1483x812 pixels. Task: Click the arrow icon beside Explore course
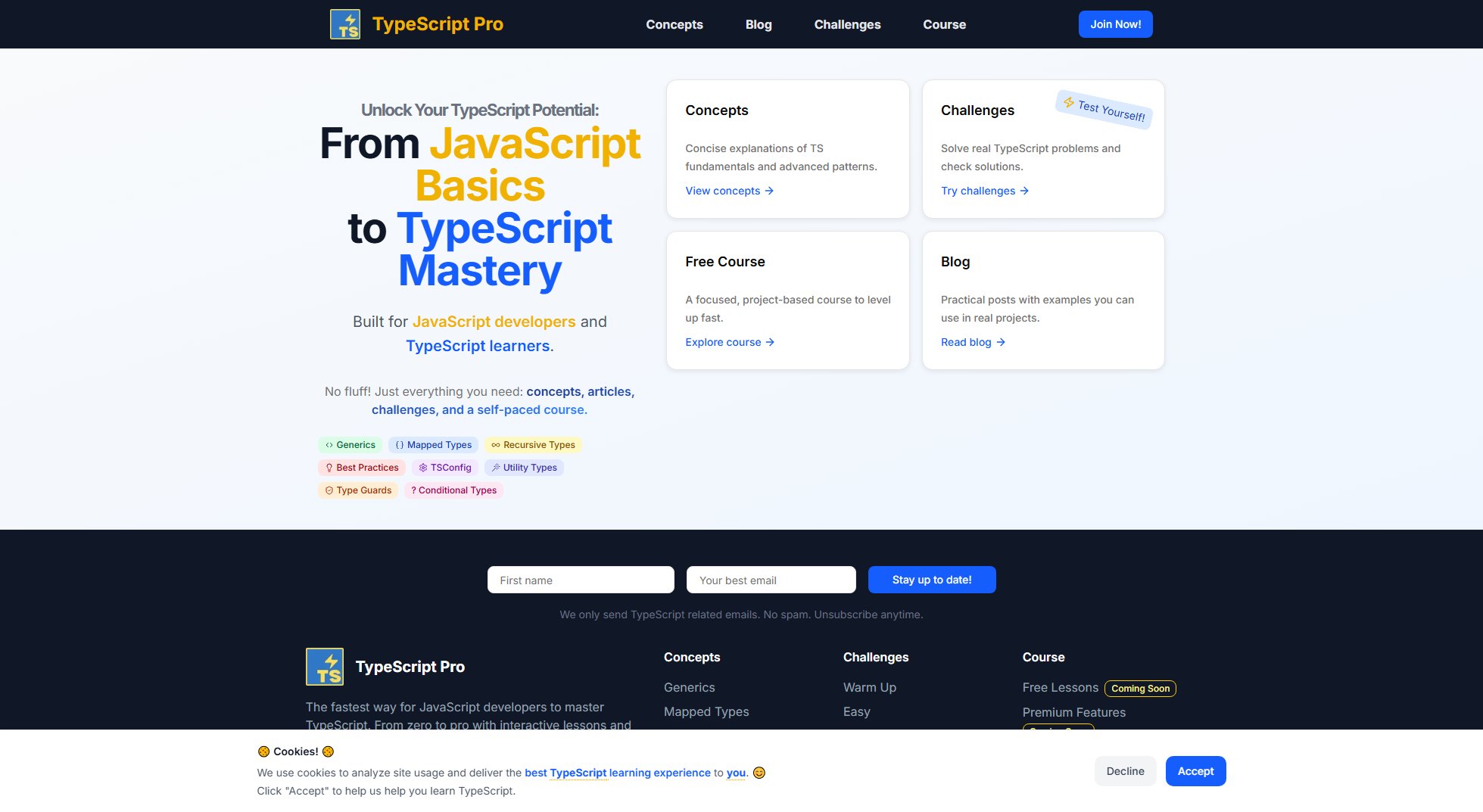[x=770, y=342]
